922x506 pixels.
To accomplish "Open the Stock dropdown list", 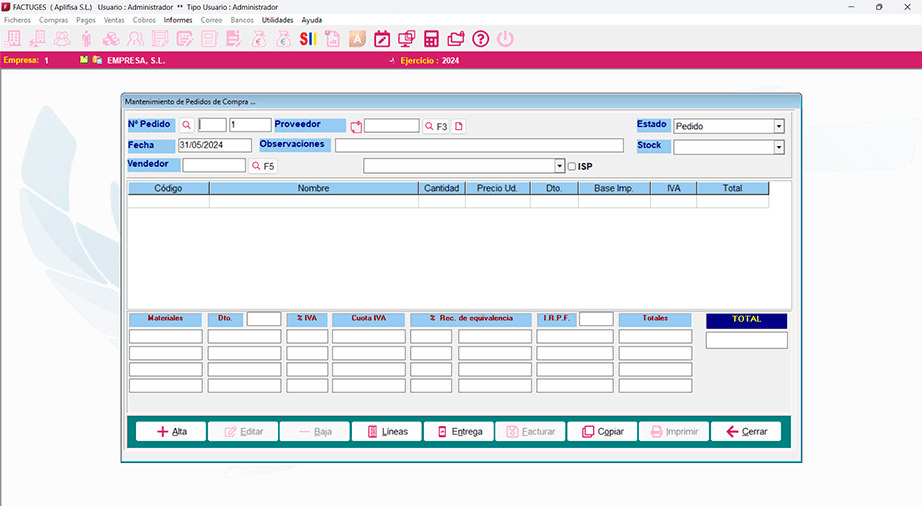I will click(x=778, y=147).
